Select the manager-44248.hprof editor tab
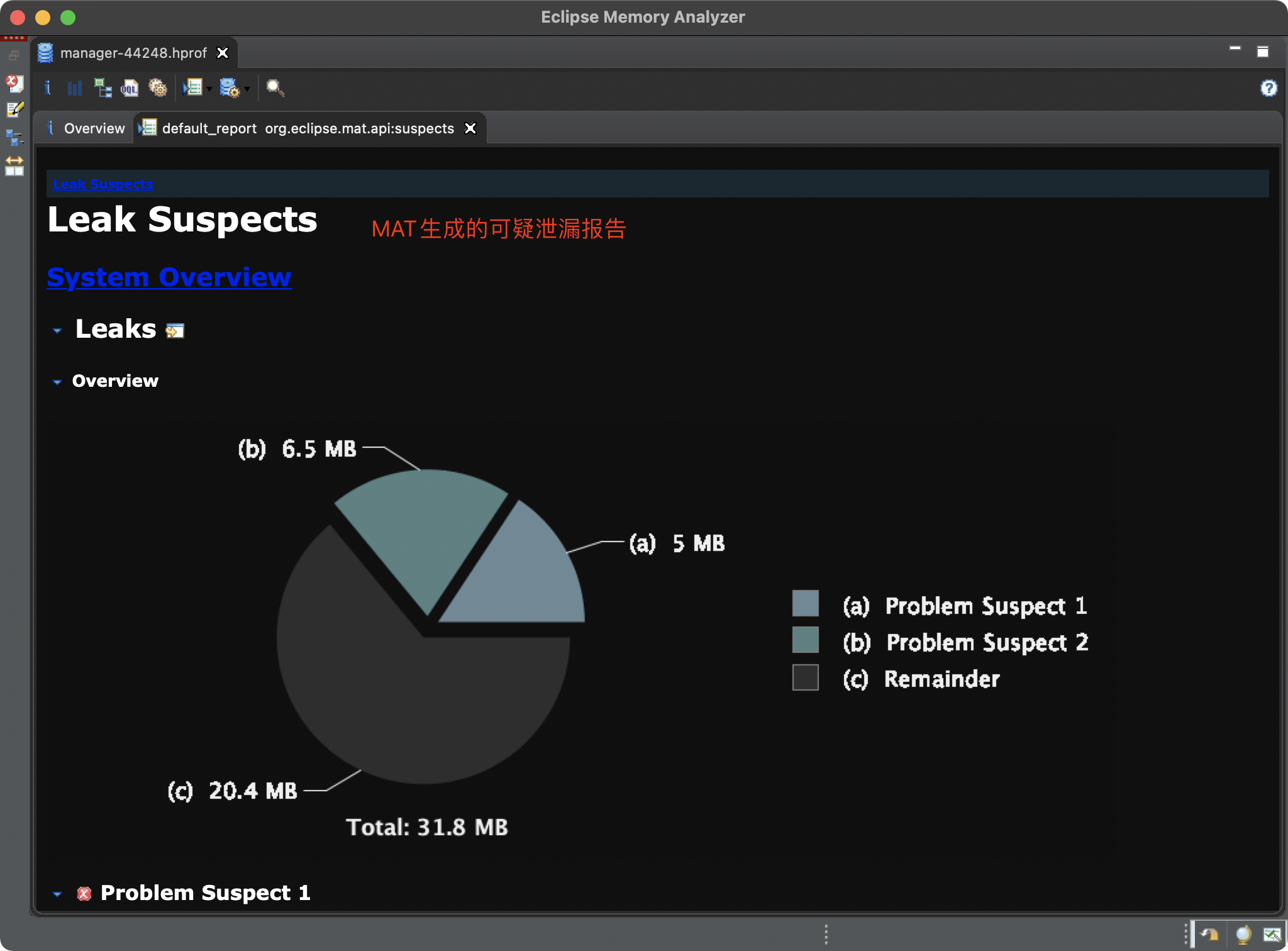1288x951 pixels. pos(133,53)
